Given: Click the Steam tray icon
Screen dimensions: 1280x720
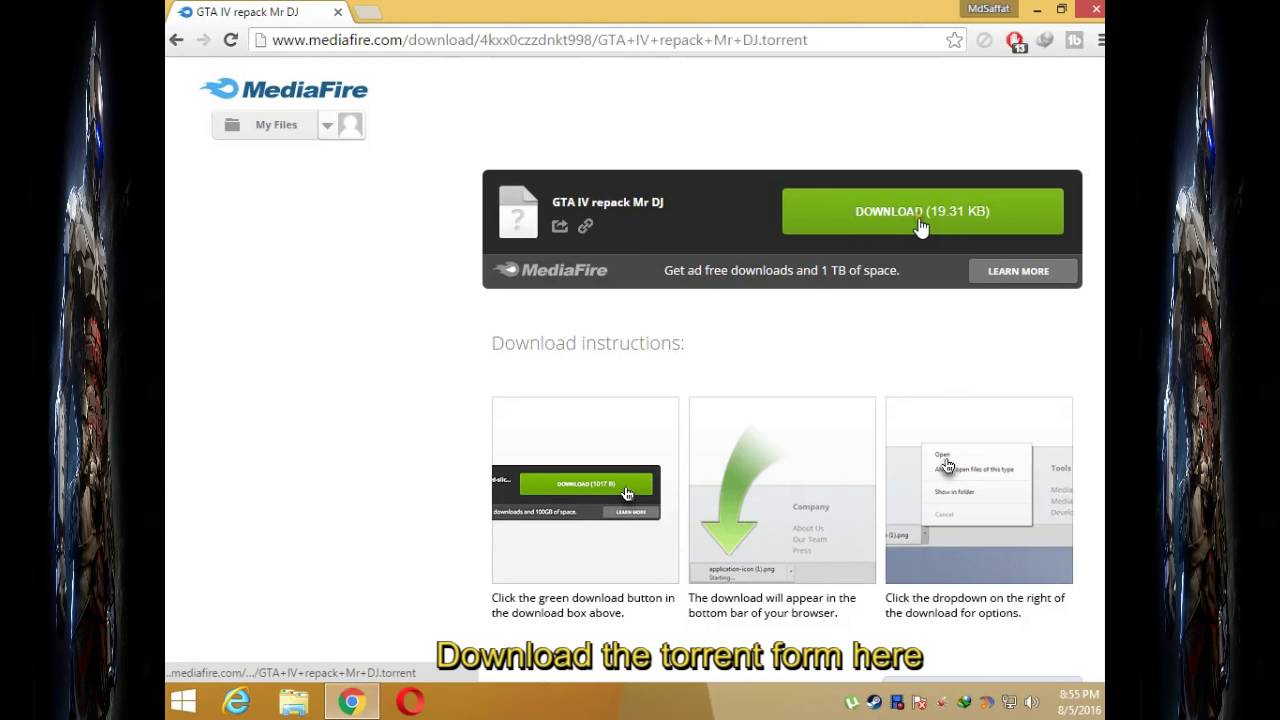Looking at the screenshot, I should 874,702.
